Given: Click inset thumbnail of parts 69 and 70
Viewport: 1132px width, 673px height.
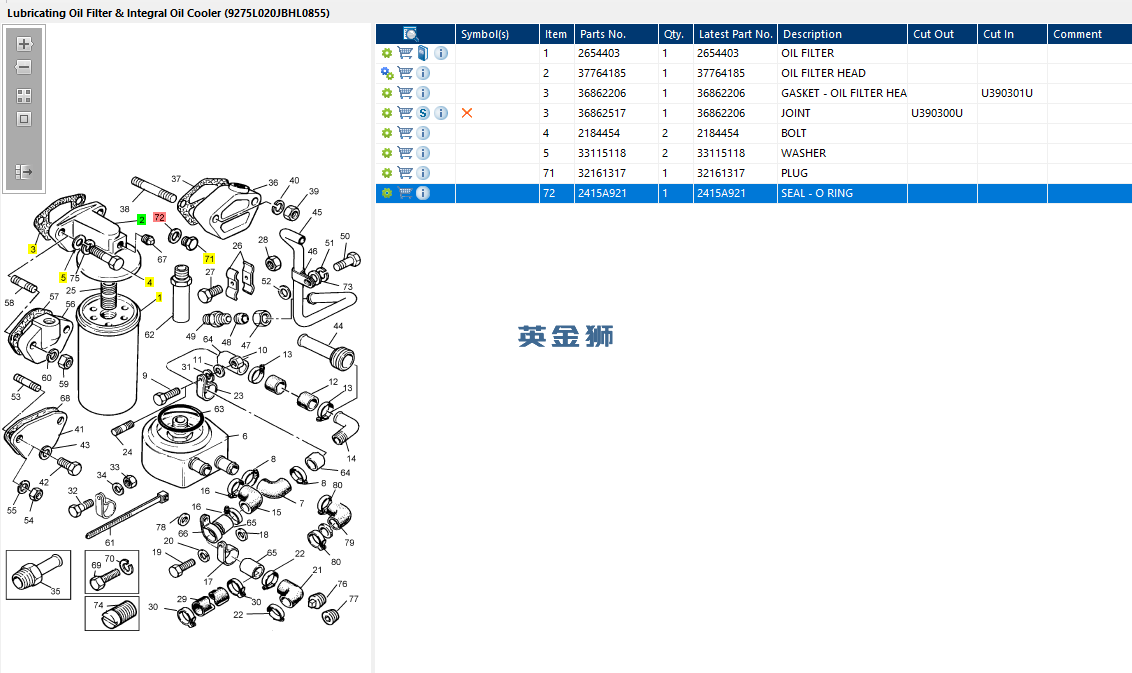Looking at the screenshot, I should [112, 572].
